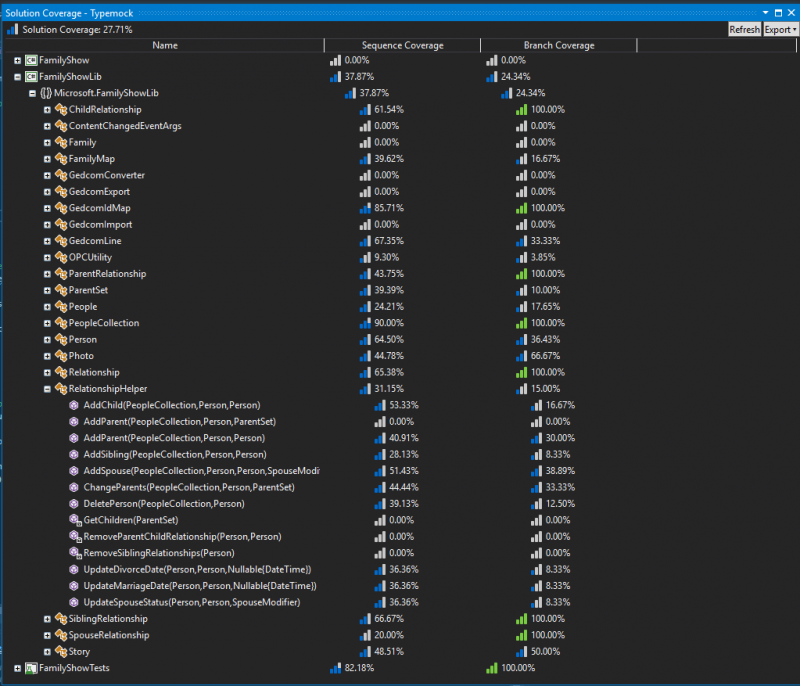
Task: Click the Refresh button
Action: pos(744,30)
